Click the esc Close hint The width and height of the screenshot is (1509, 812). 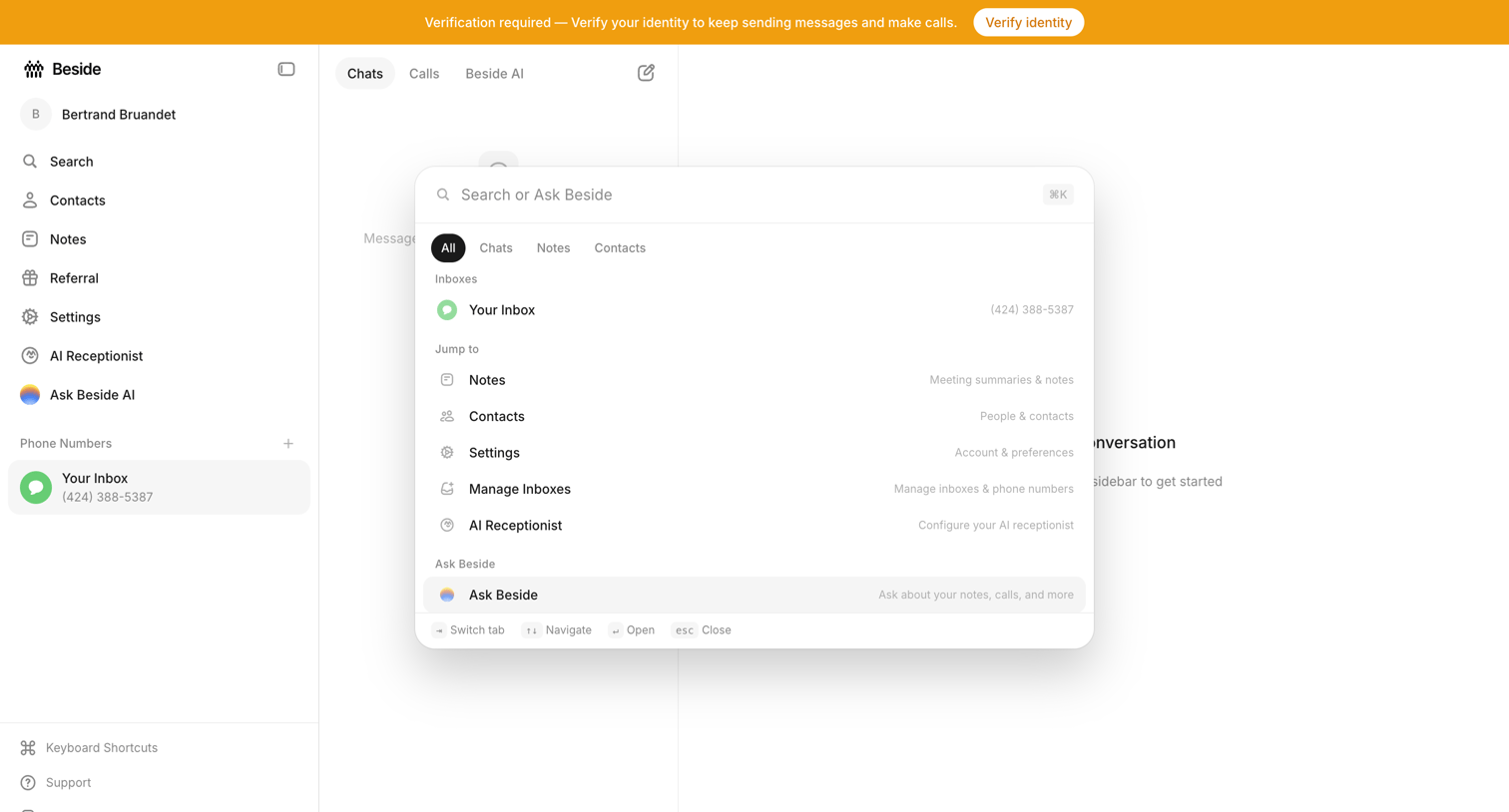(702, 630)
